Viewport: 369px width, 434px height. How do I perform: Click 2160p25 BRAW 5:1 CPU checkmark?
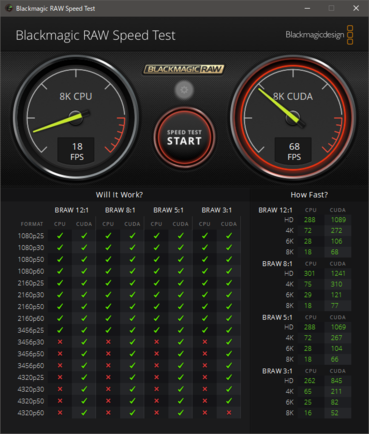click(157, 283)
